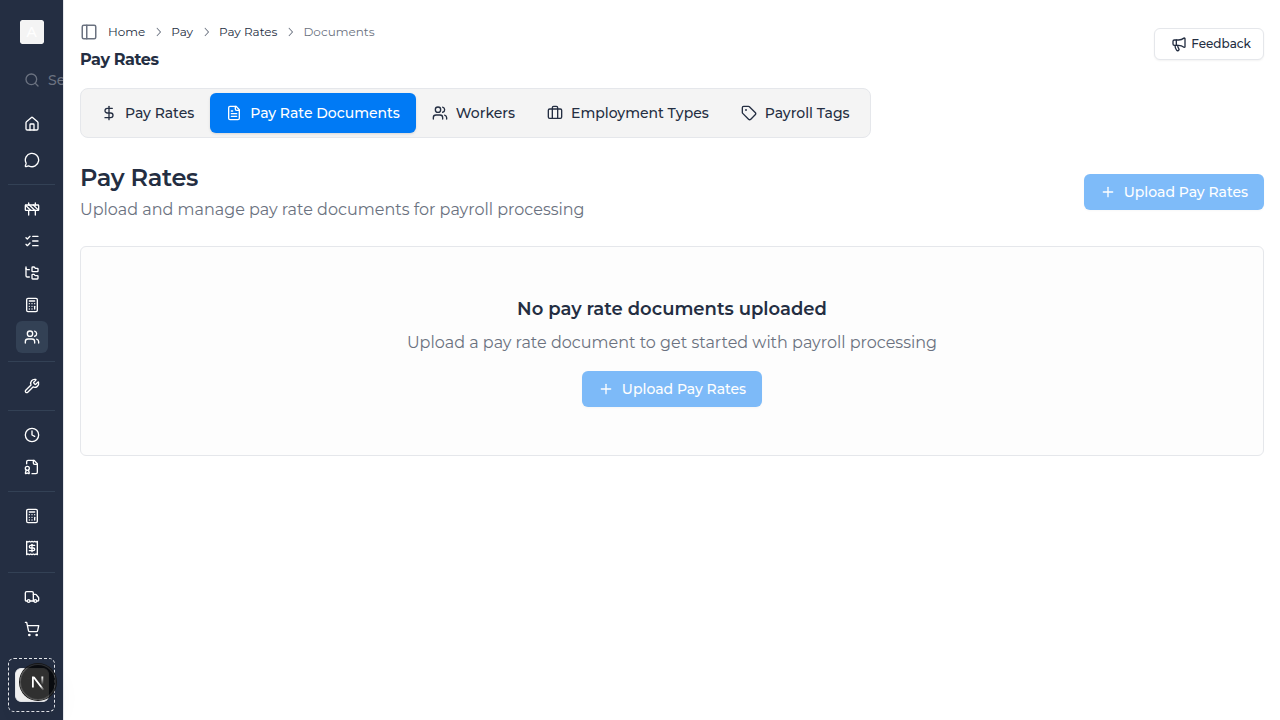Viewport: 1280px width, 720px height.
Task: Open the delivery truck sidebar icon
Action: click(32, 597)
